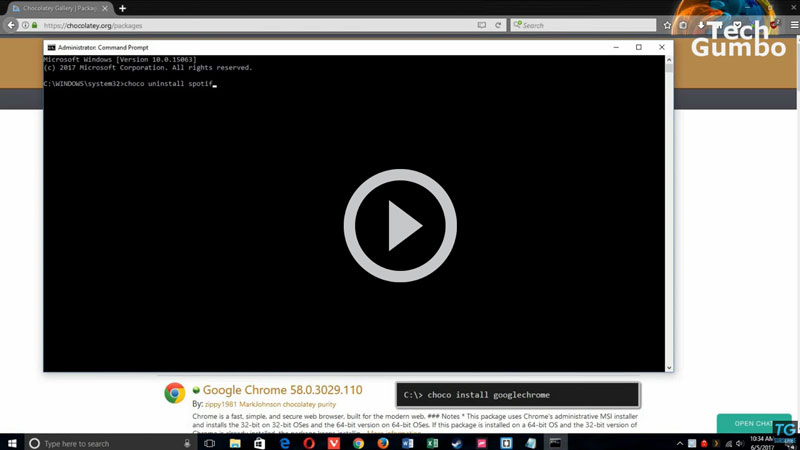Close the Chocolatey Gallery tab
This screenshot has width=800, height=450.
click(x=105, y=8)
